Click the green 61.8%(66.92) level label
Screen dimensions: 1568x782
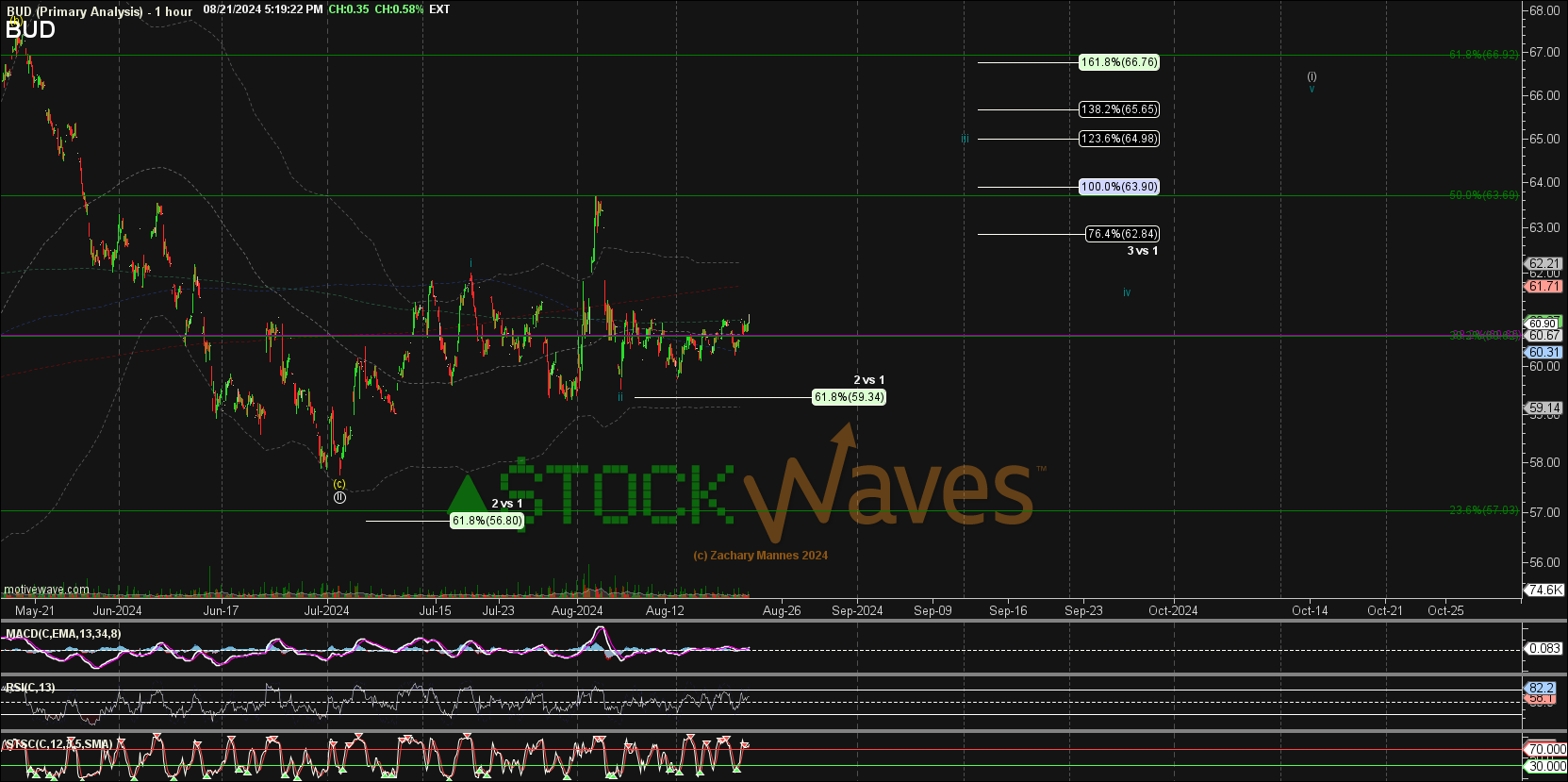click(1483, 55)
